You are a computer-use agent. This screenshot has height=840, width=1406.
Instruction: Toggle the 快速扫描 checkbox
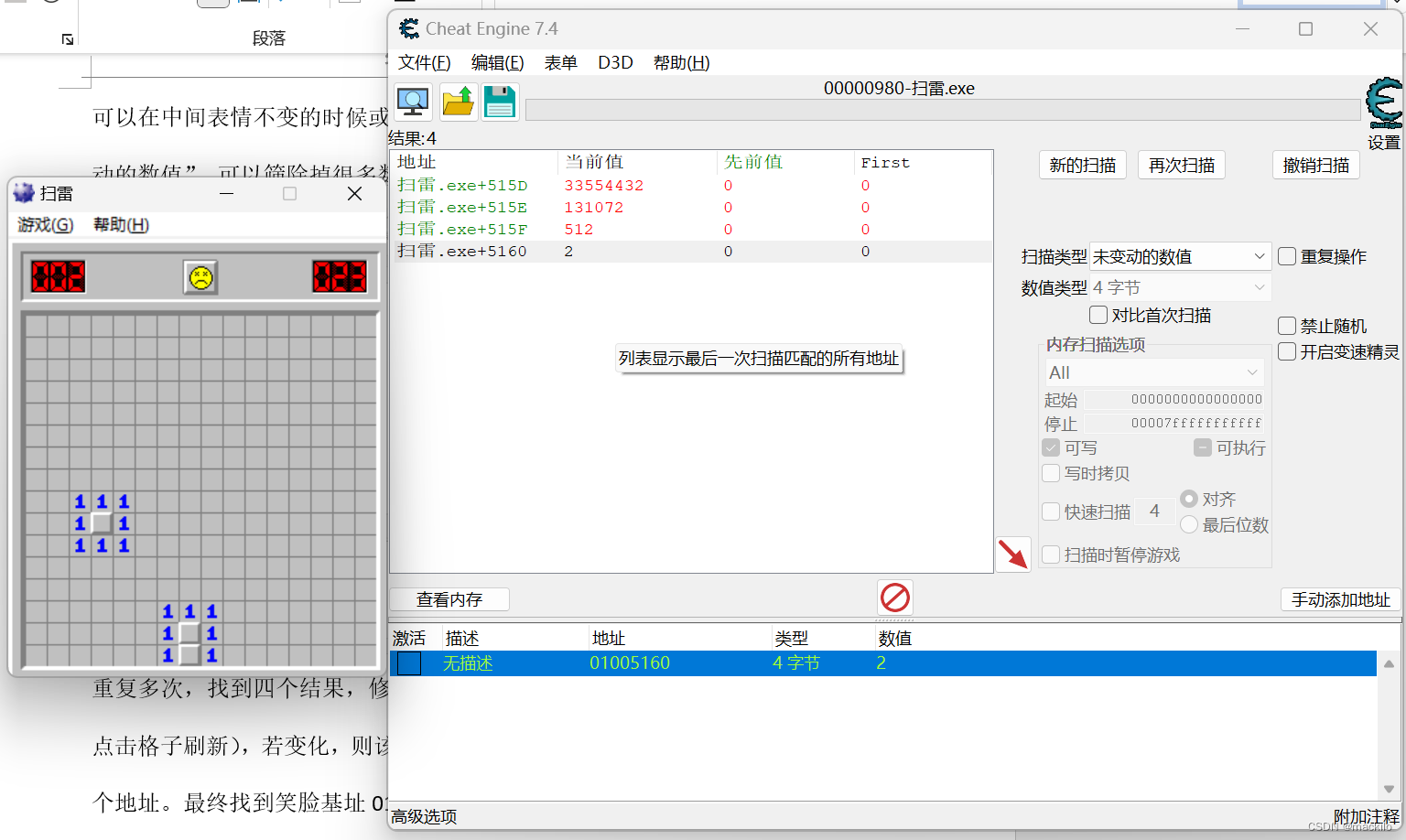[1051, 512]
